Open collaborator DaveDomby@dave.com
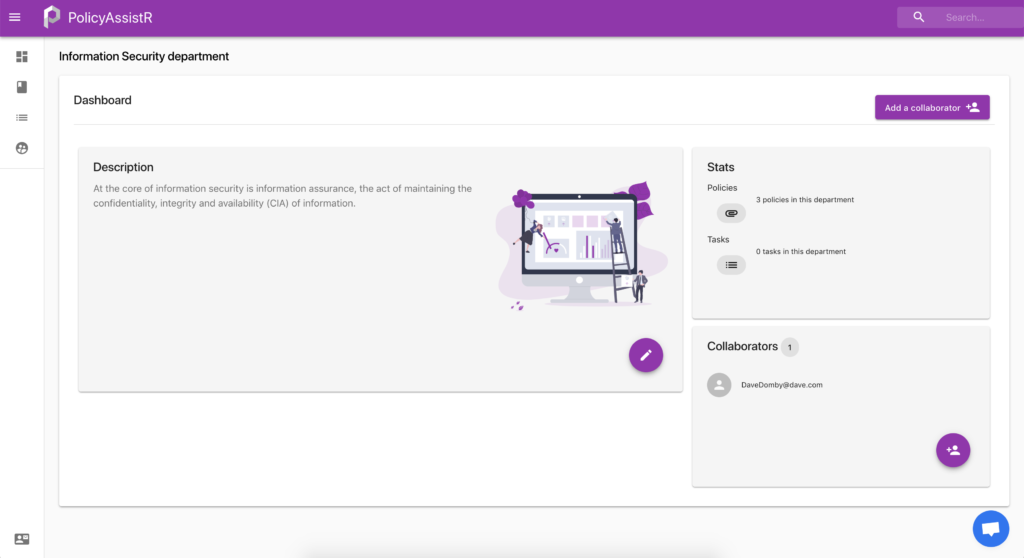Viewport: 1024px width, 558px height. click(x=781, y=385)
